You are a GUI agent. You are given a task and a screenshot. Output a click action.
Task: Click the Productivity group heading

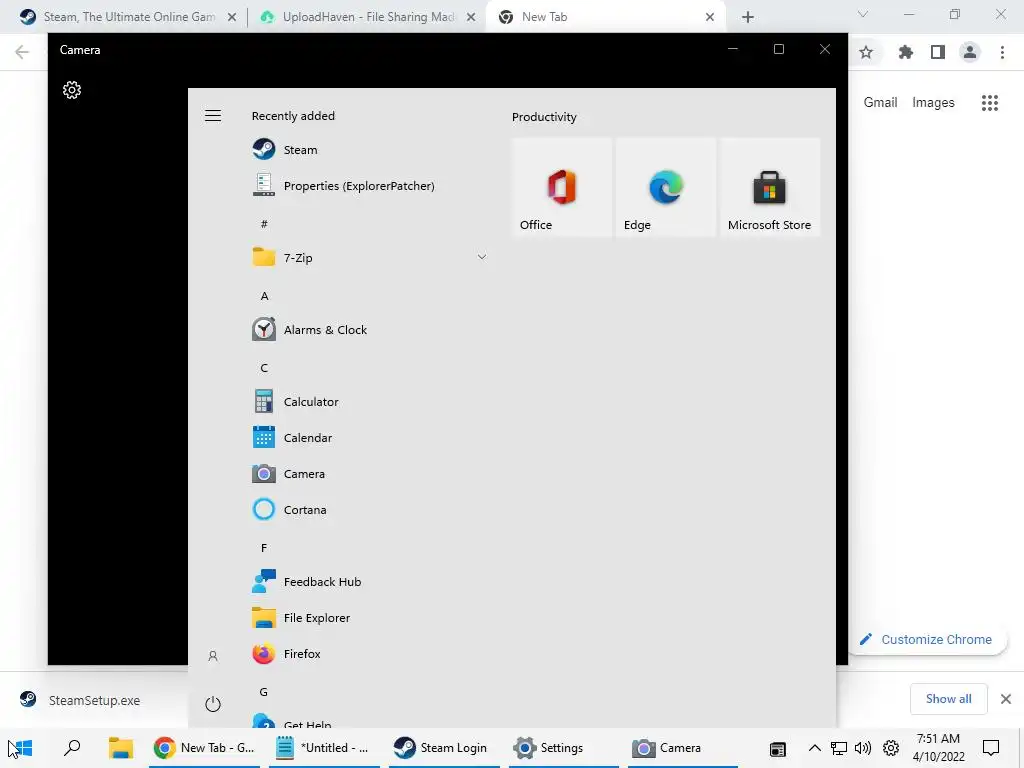click(544, 117)
